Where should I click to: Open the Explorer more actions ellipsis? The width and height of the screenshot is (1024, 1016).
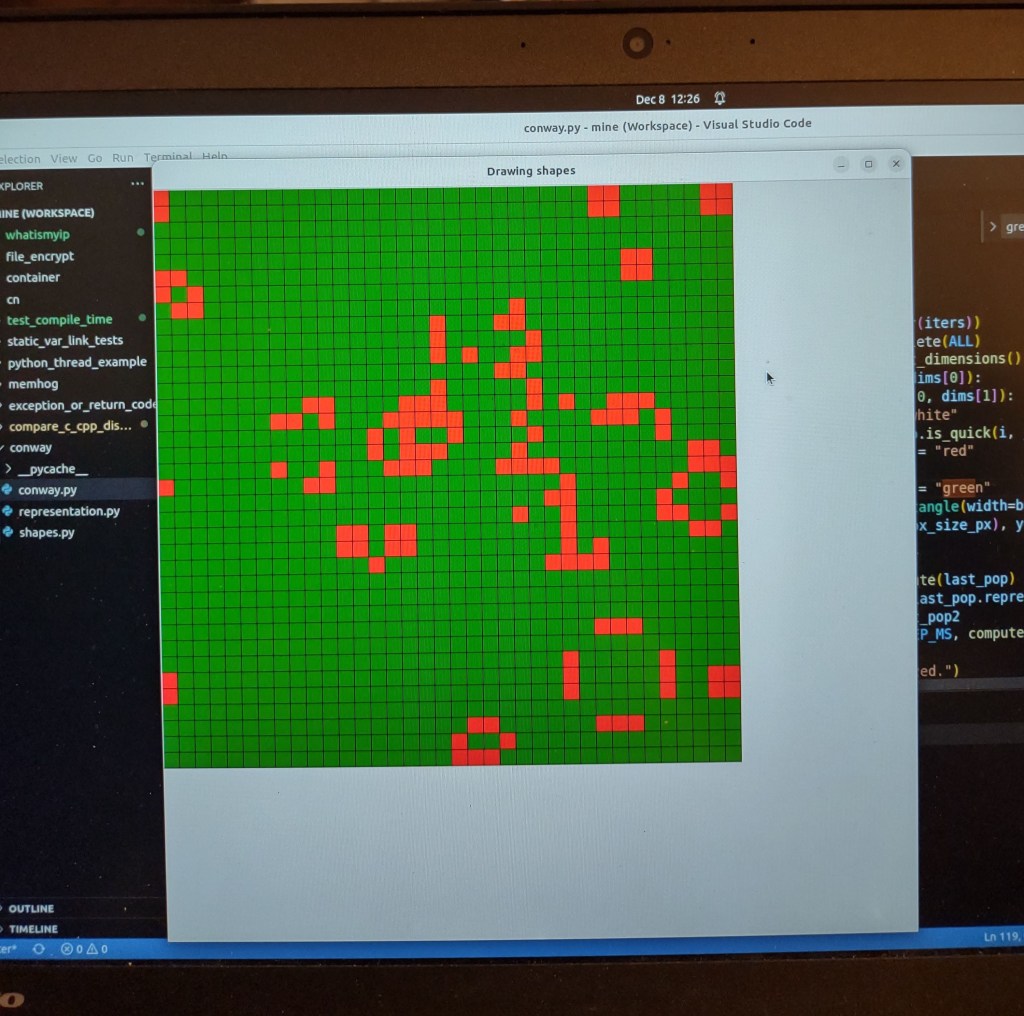(x=137, y=184)
